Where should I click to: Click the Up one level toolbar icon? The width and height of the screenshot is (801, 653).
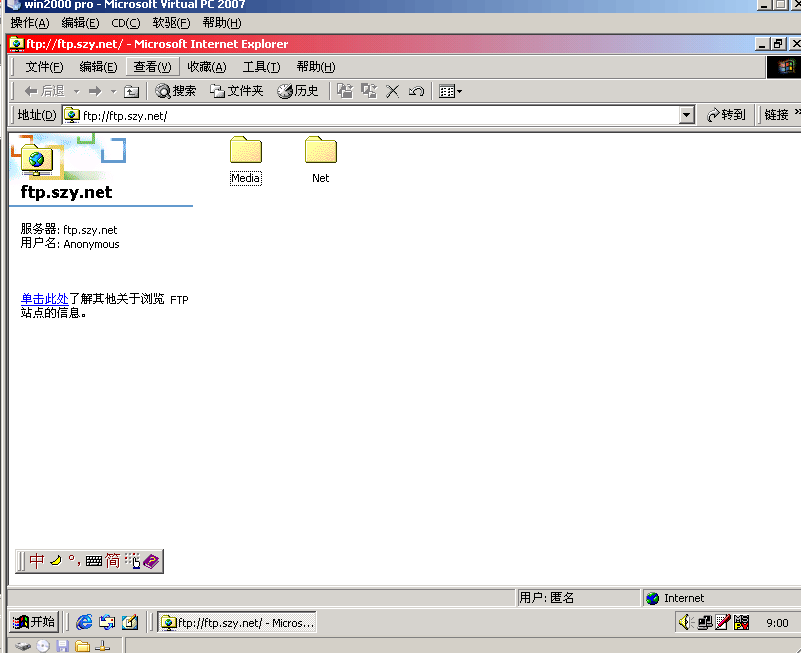(x=132, y=91)
